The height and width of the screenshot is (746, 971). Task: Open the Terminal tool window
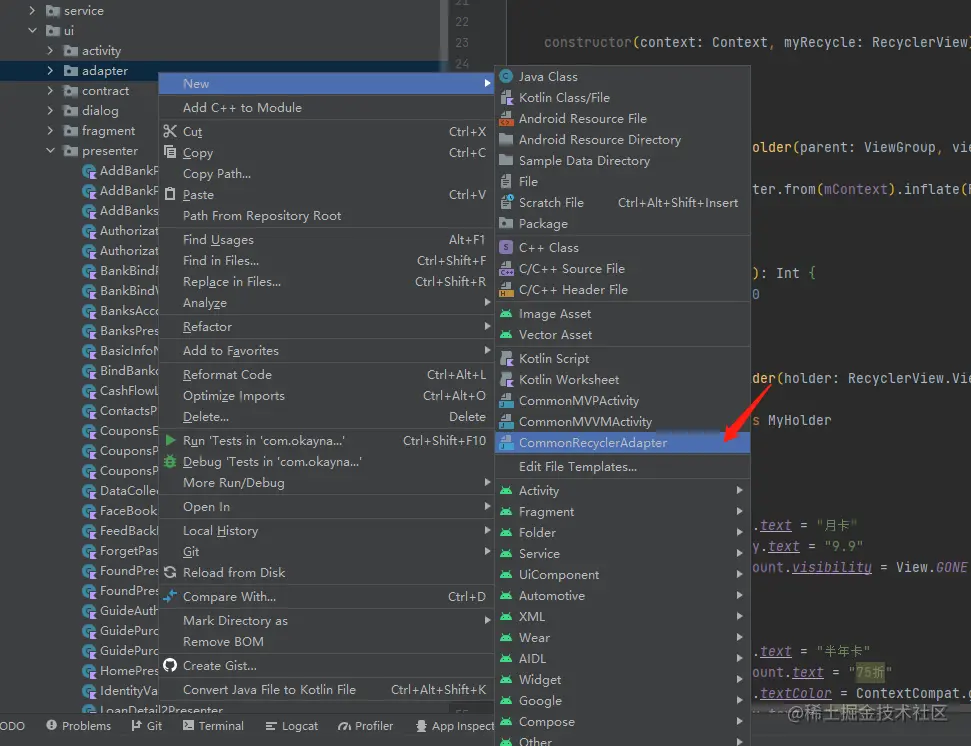click(x=213, y=726)
